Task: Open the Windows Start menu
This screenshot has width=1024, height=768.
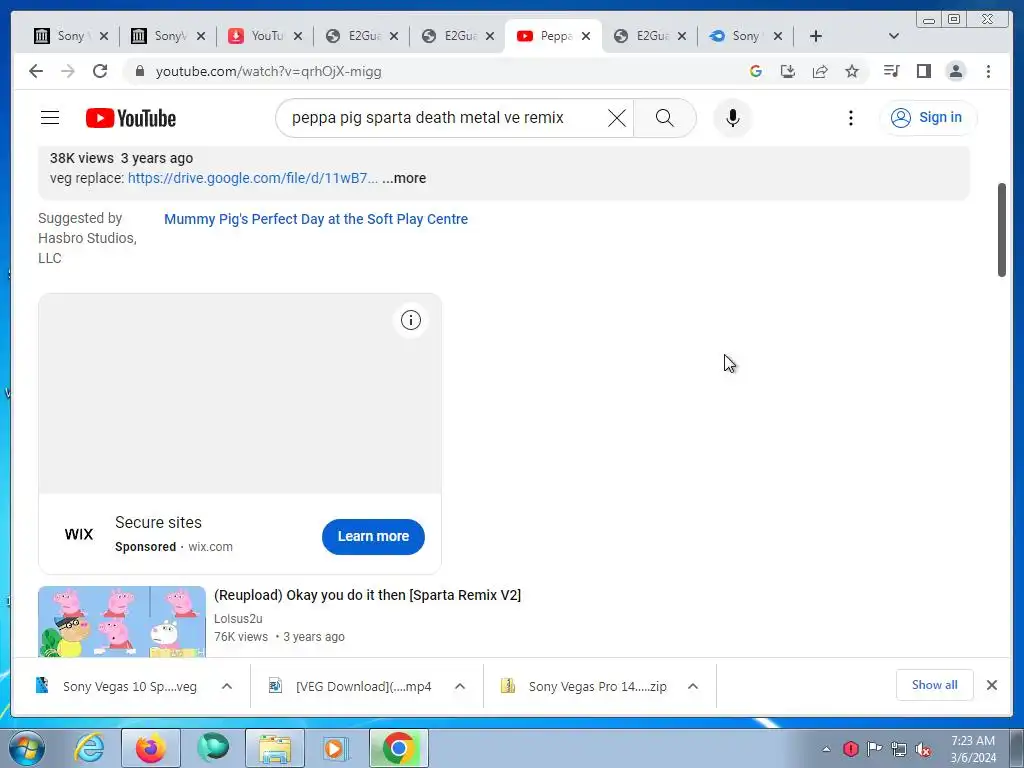Action: click(x=26, y=748)
